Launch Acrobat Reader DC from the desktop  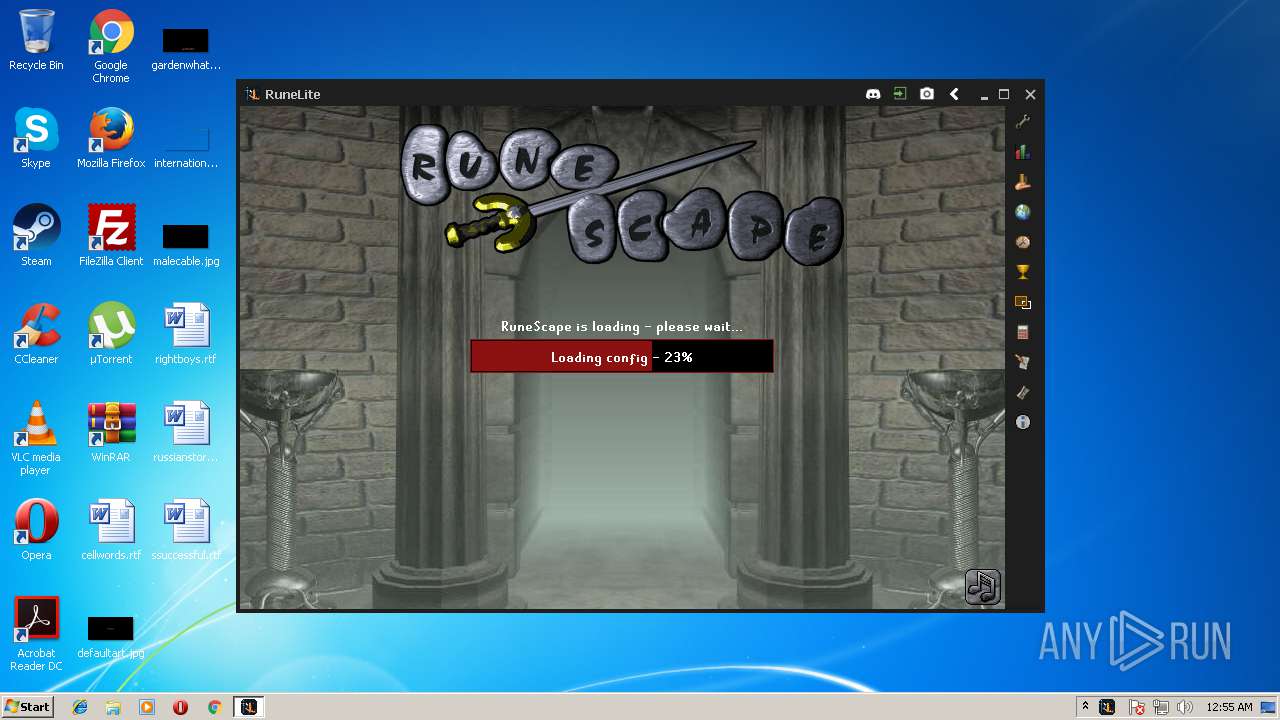click(36, 635)
